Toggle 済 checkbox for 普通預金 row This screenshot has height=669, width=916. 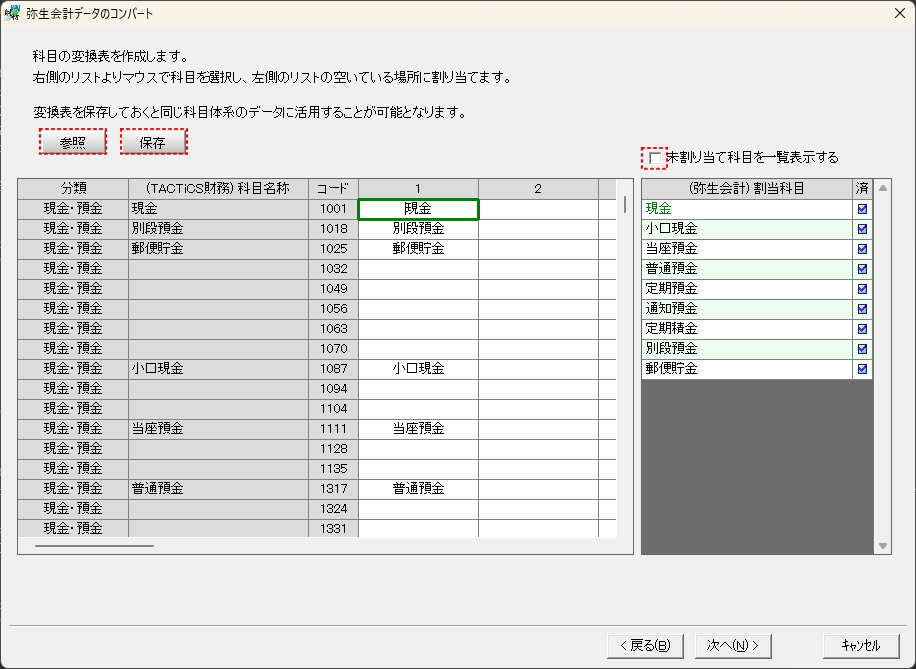[862, 269]
